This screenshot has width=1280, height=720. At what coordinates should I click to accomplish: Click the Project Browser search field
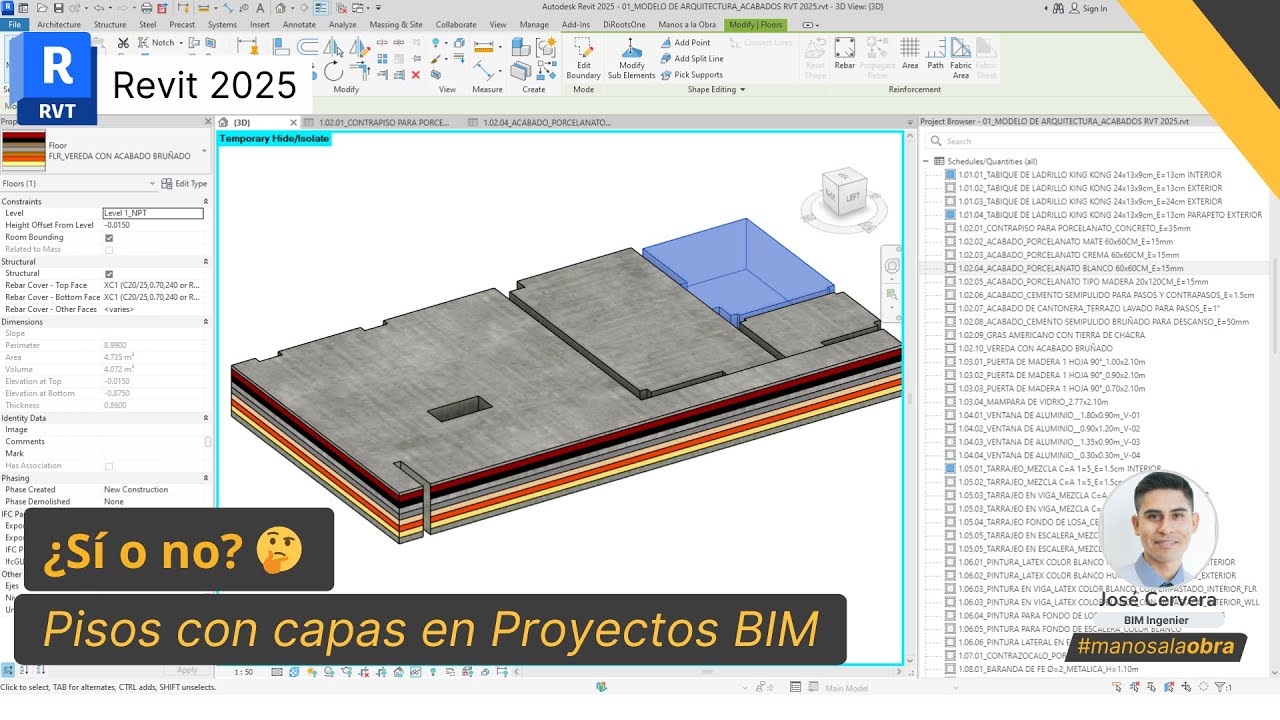point(1075,141)
